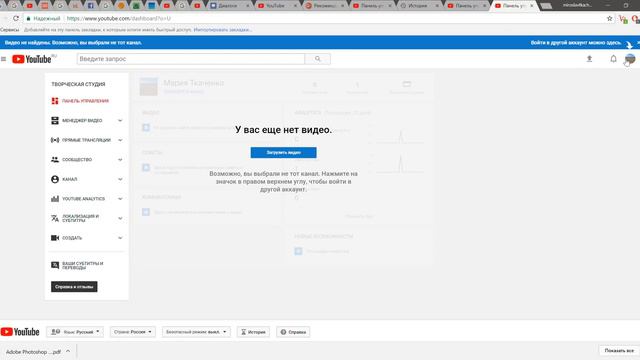Open Сервисы in bookmarks bar
The height and width of the screenshot is (360, 640).
(9, 30)
